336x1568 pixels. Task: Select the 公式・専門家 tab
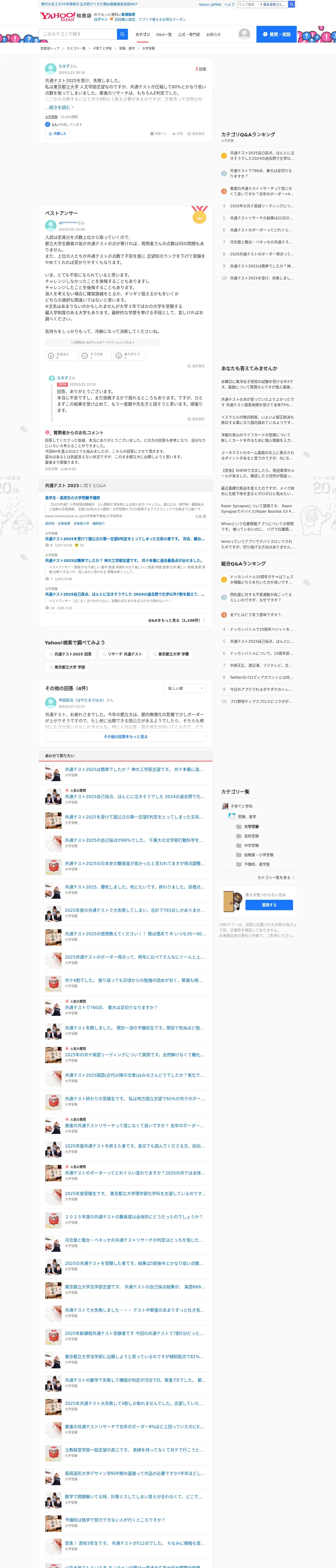(189, 35)
